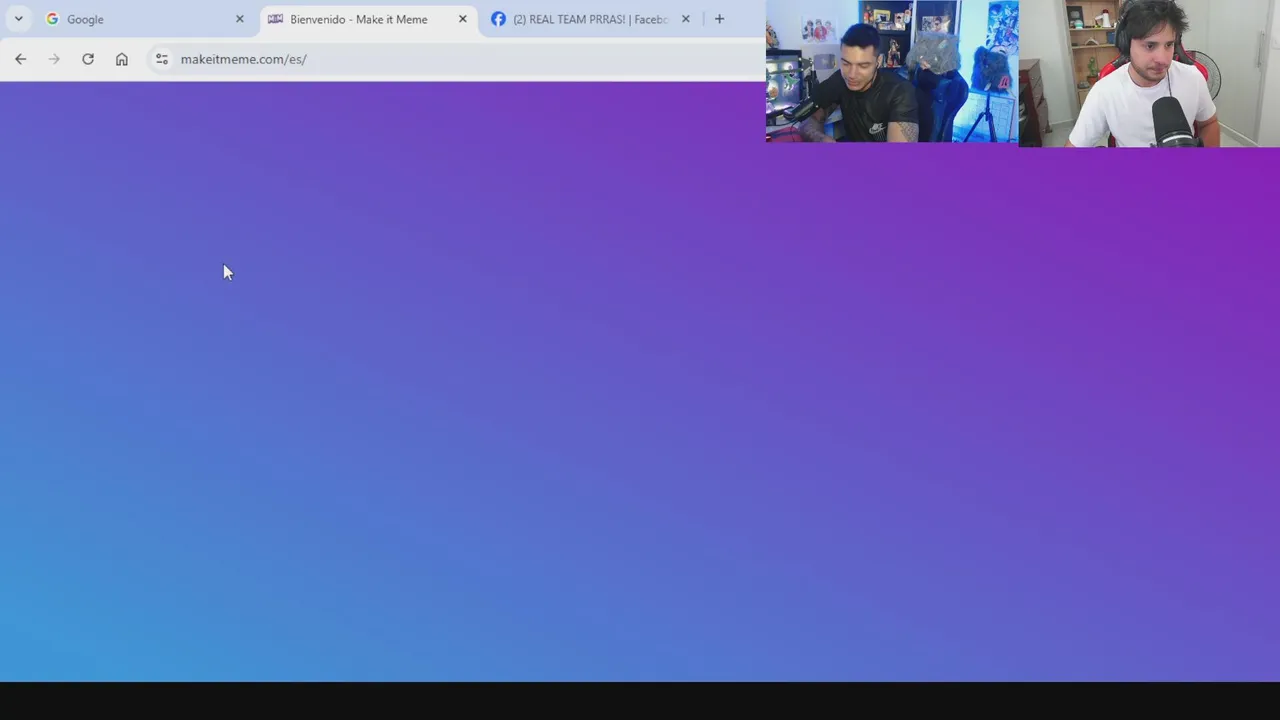This screenshot has width=1280, height=720.
Task: Switch to the REAL TEAM PRRAS Facebook tab
Action: 590,19
